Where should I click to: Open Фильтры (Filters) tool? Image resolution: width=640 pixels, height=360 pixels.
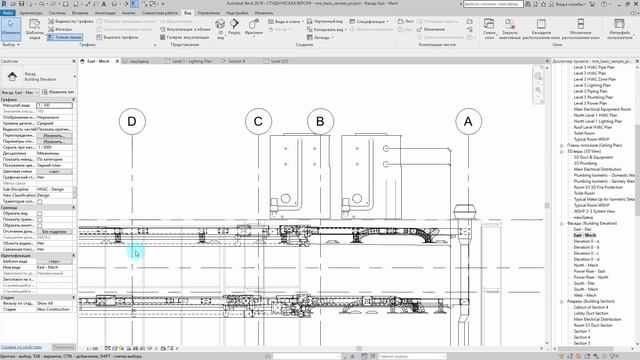tap(60, 29)
